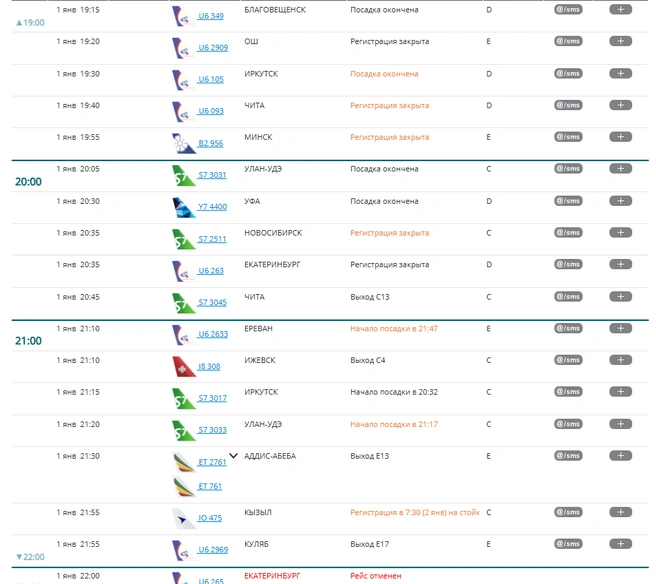Click the Belavia tail logo for B2 956
The height and width of the screenshot is (584, 656).
pyautogui.click(x=183, y=143)
